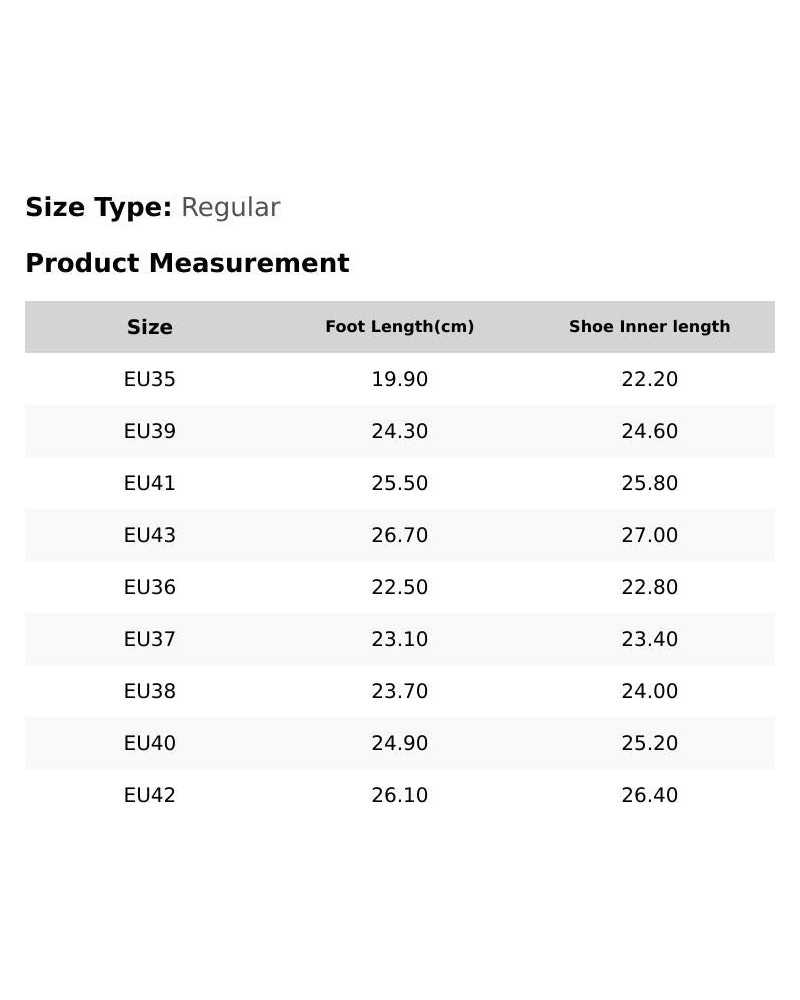Click the 24.00 shoe inner length value
800x1000 pixels.
[649, 691]
